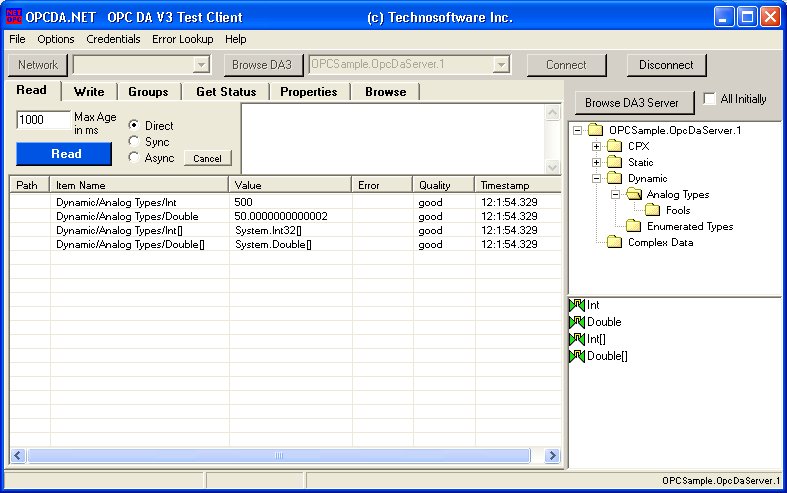This screenshot has height=493, width=787.
Task: Click the Error column header
Action: [x=382, y=185]
